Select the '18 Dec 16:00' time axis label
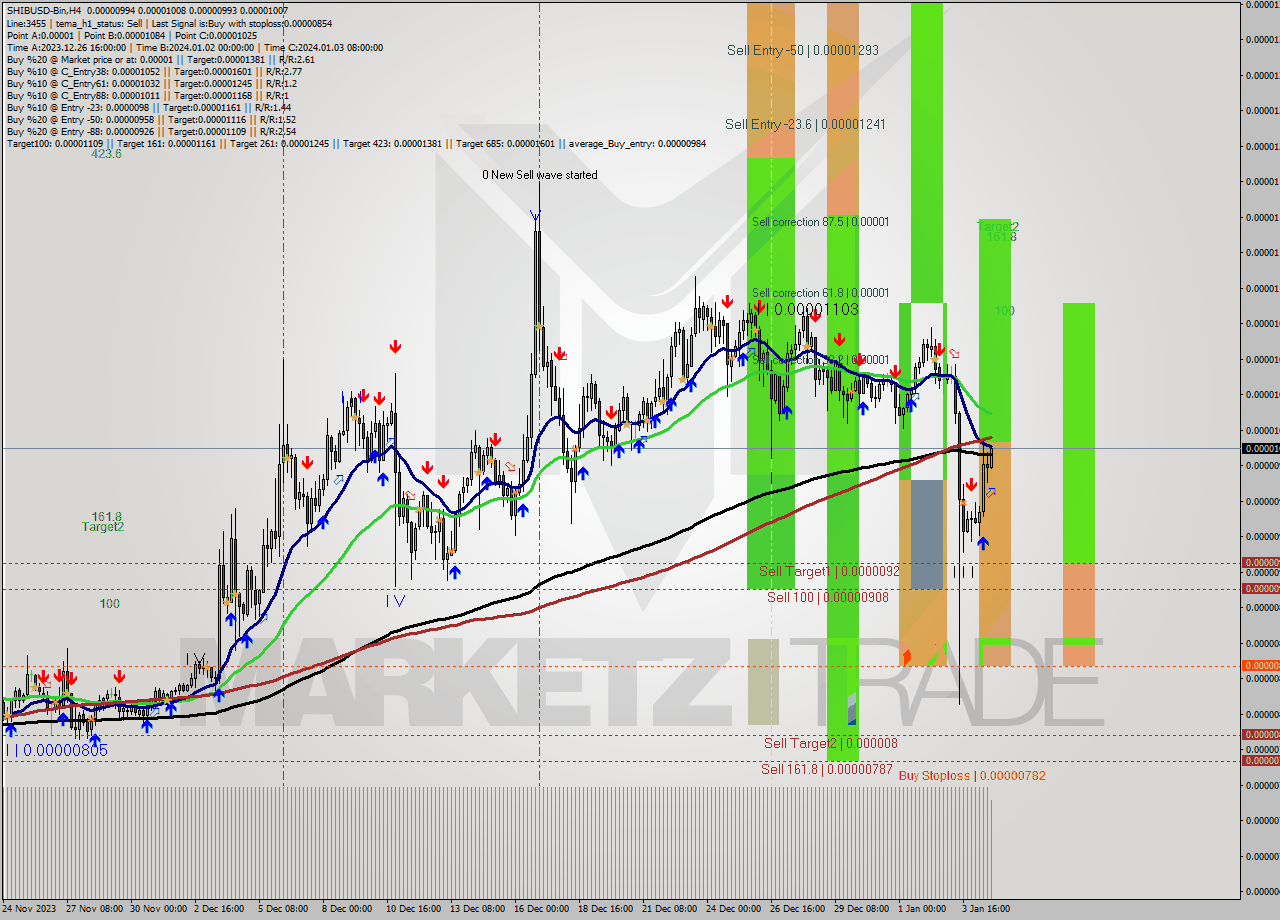 (604, 909)
